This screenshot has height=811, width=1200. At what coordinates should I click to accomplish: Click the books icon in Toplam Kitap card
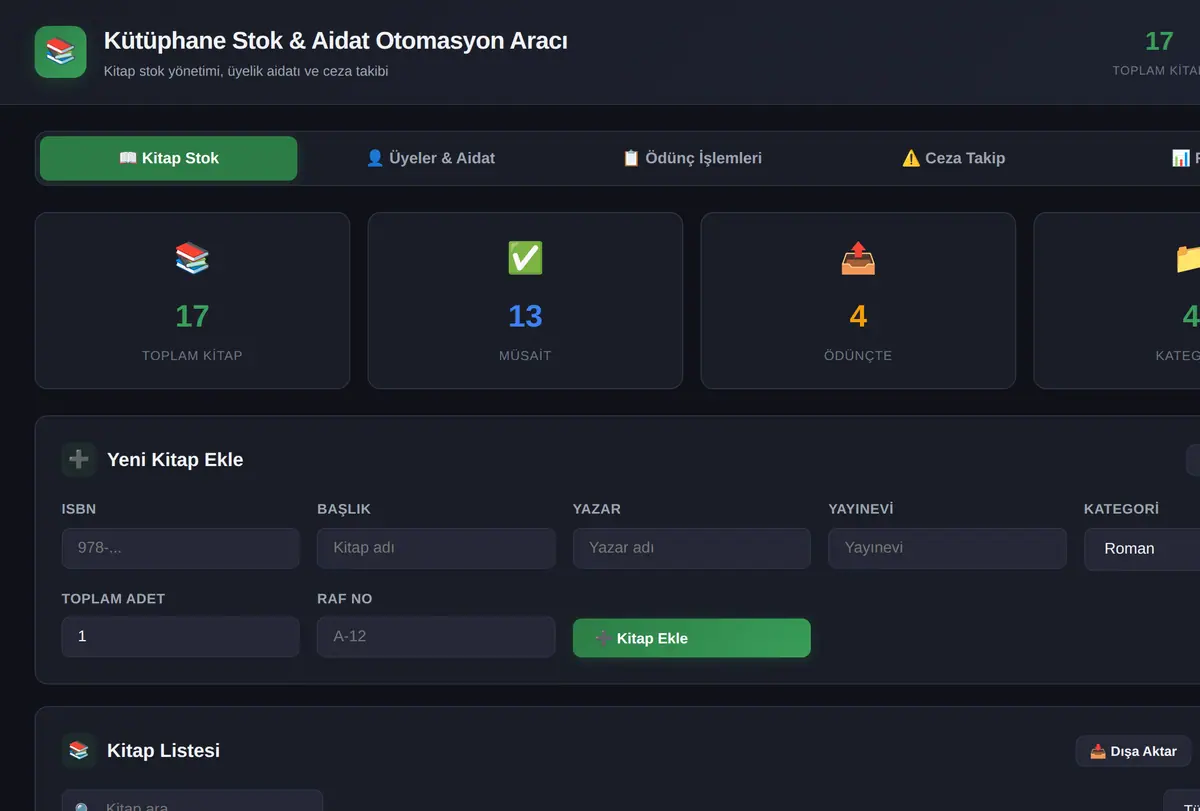point(192,258)
